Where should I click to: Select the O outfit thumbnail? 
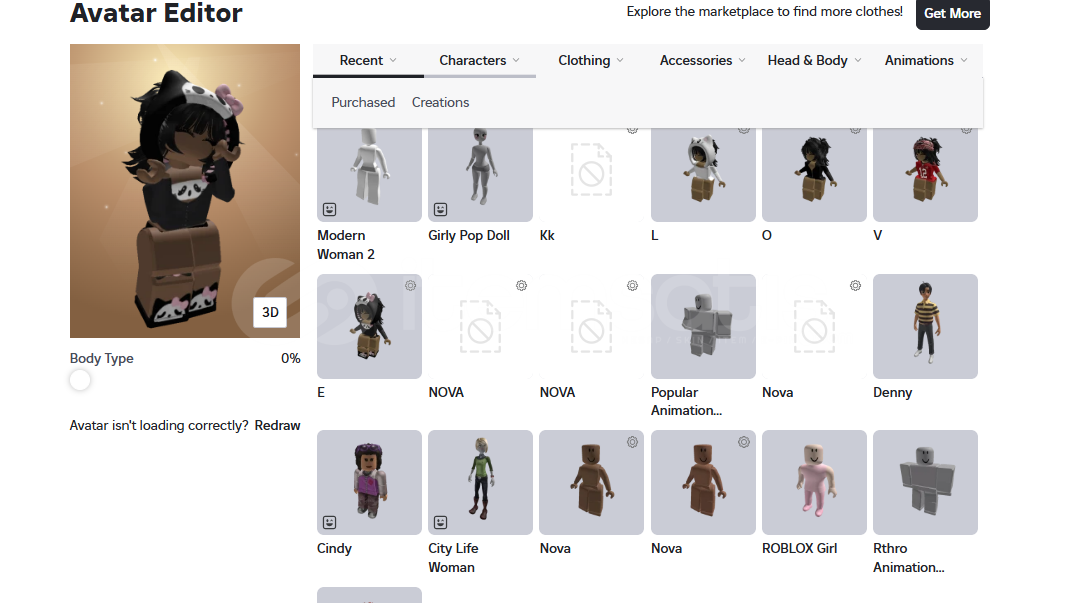tap(814, 174)
